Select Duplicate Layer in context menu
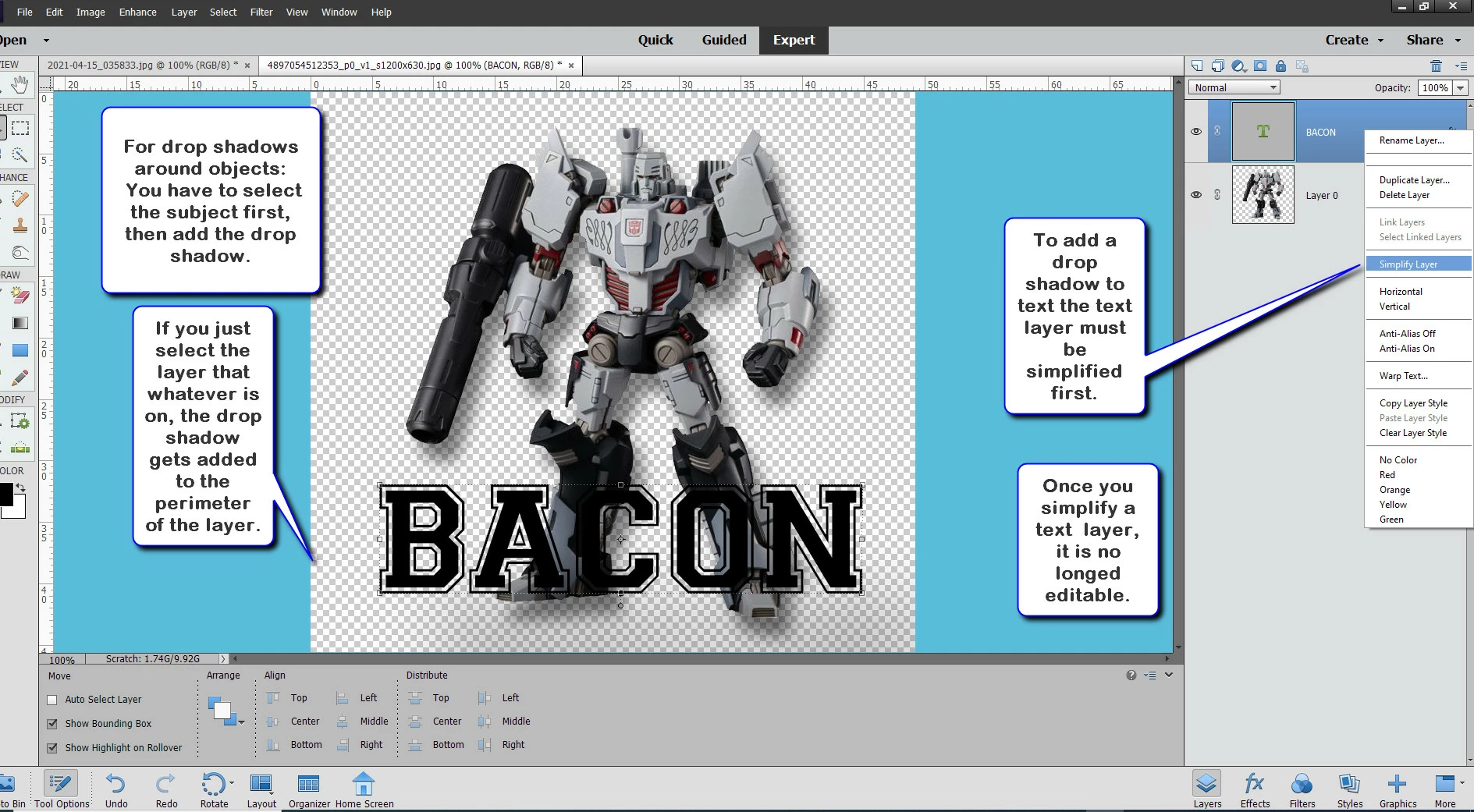The image size is (1474, 812). click(x=1419, y=180)
